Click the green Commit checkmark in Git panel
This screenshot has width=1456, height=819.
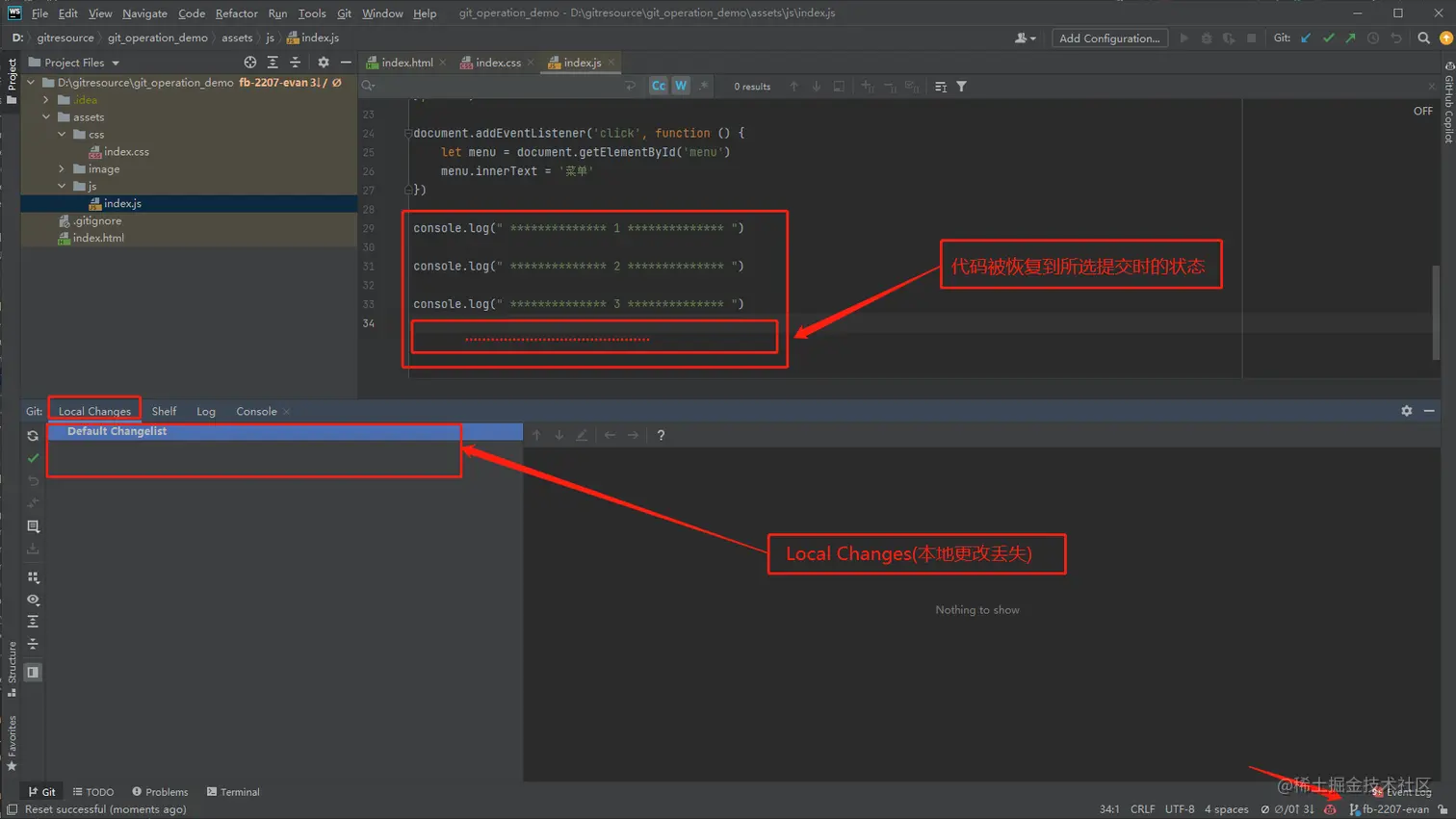33,458
